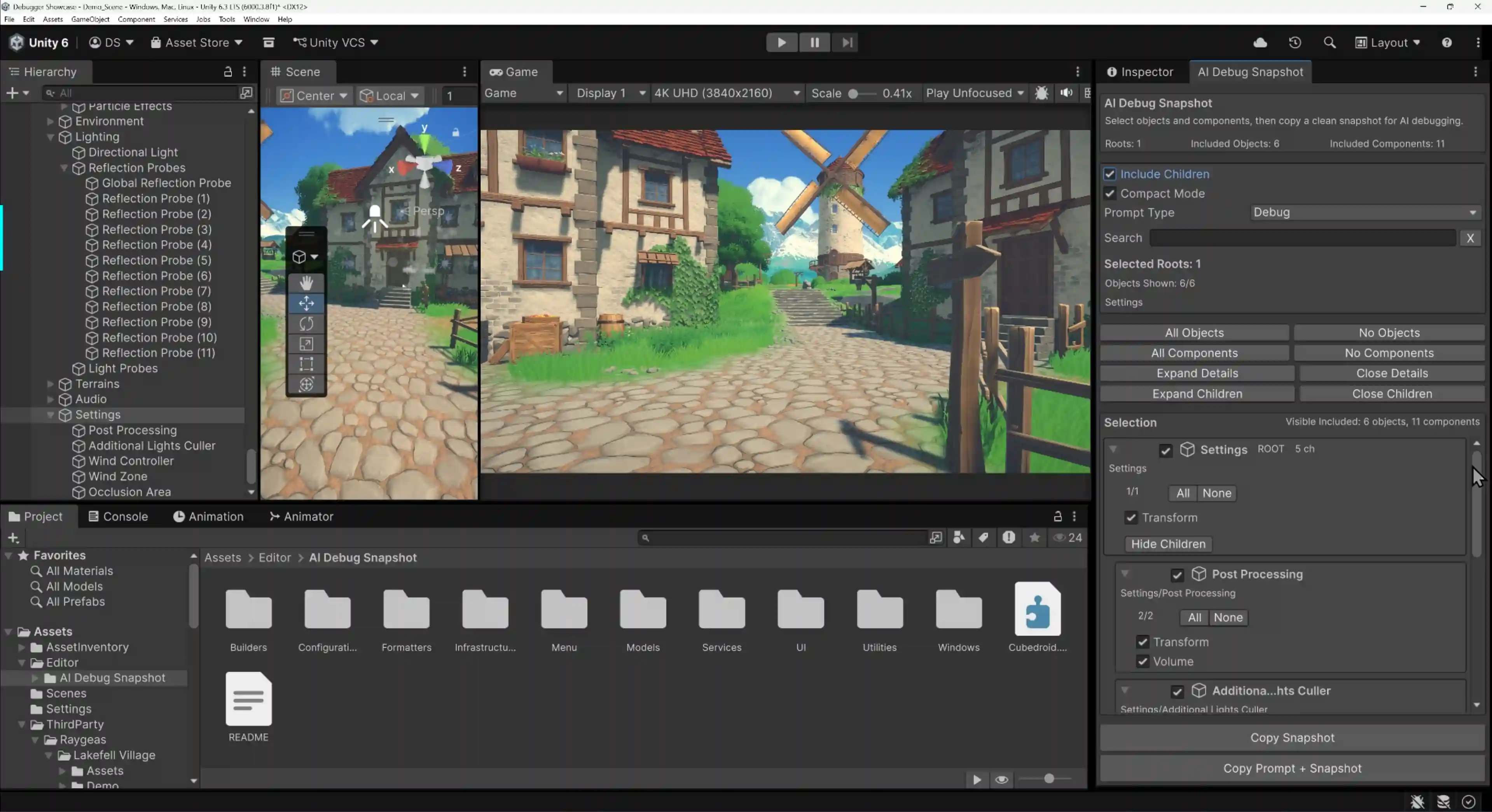1492x812 pixels.
Task: Toggle the favorites star filter in Project search
Action: click(x=1035, y=538)
